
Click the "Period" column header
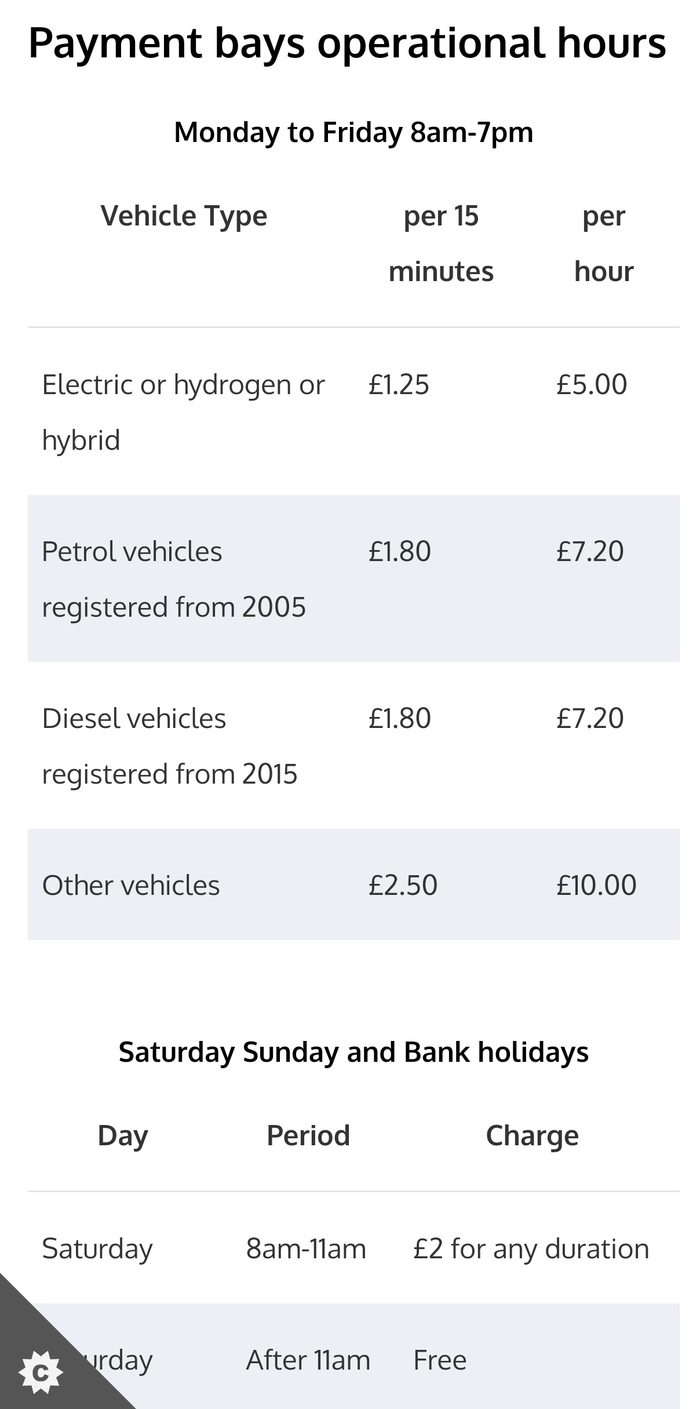point(308,1136)
